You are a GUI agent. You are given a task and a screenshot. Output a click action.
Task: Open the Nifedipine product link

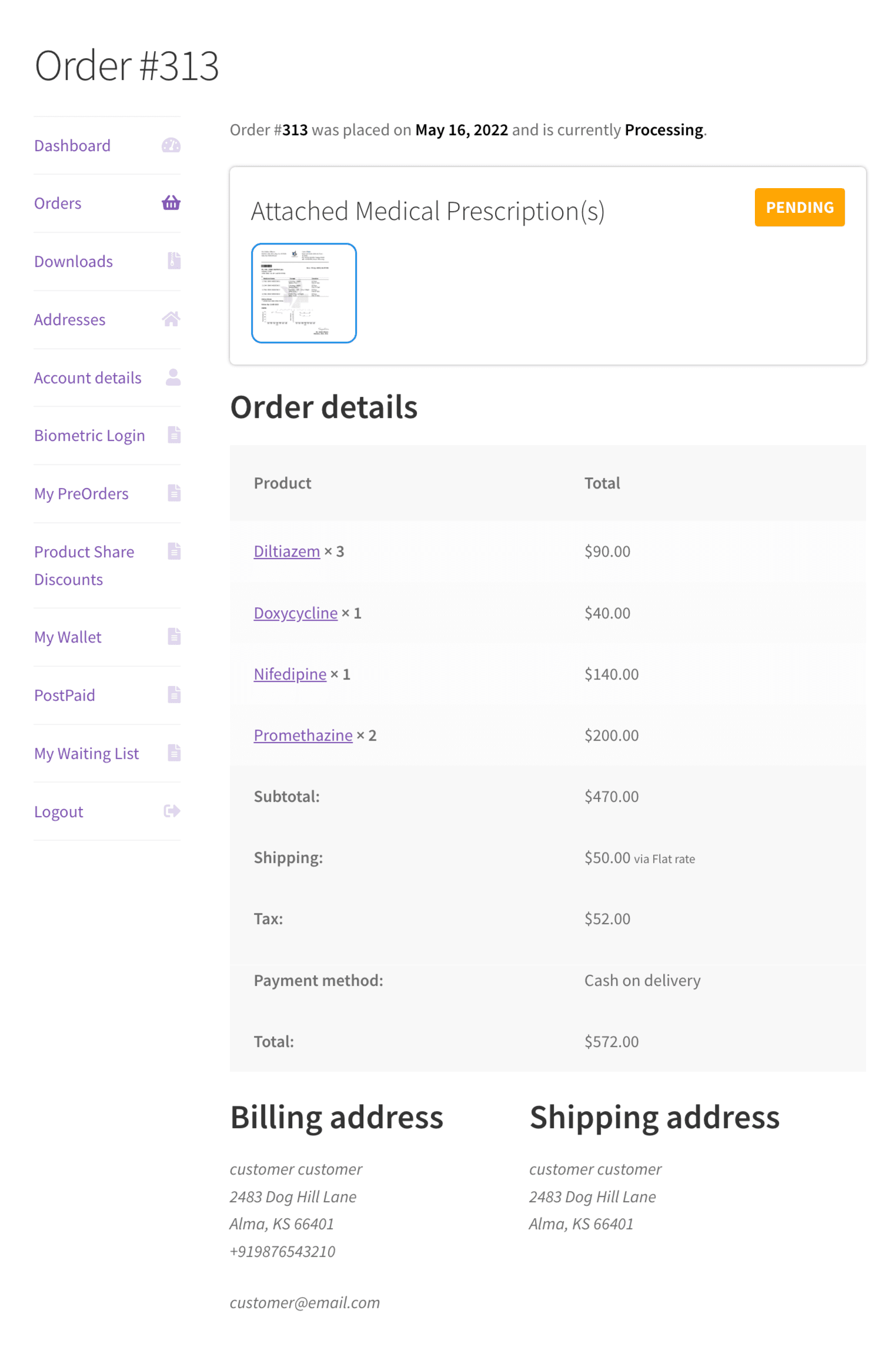(290, 674)
